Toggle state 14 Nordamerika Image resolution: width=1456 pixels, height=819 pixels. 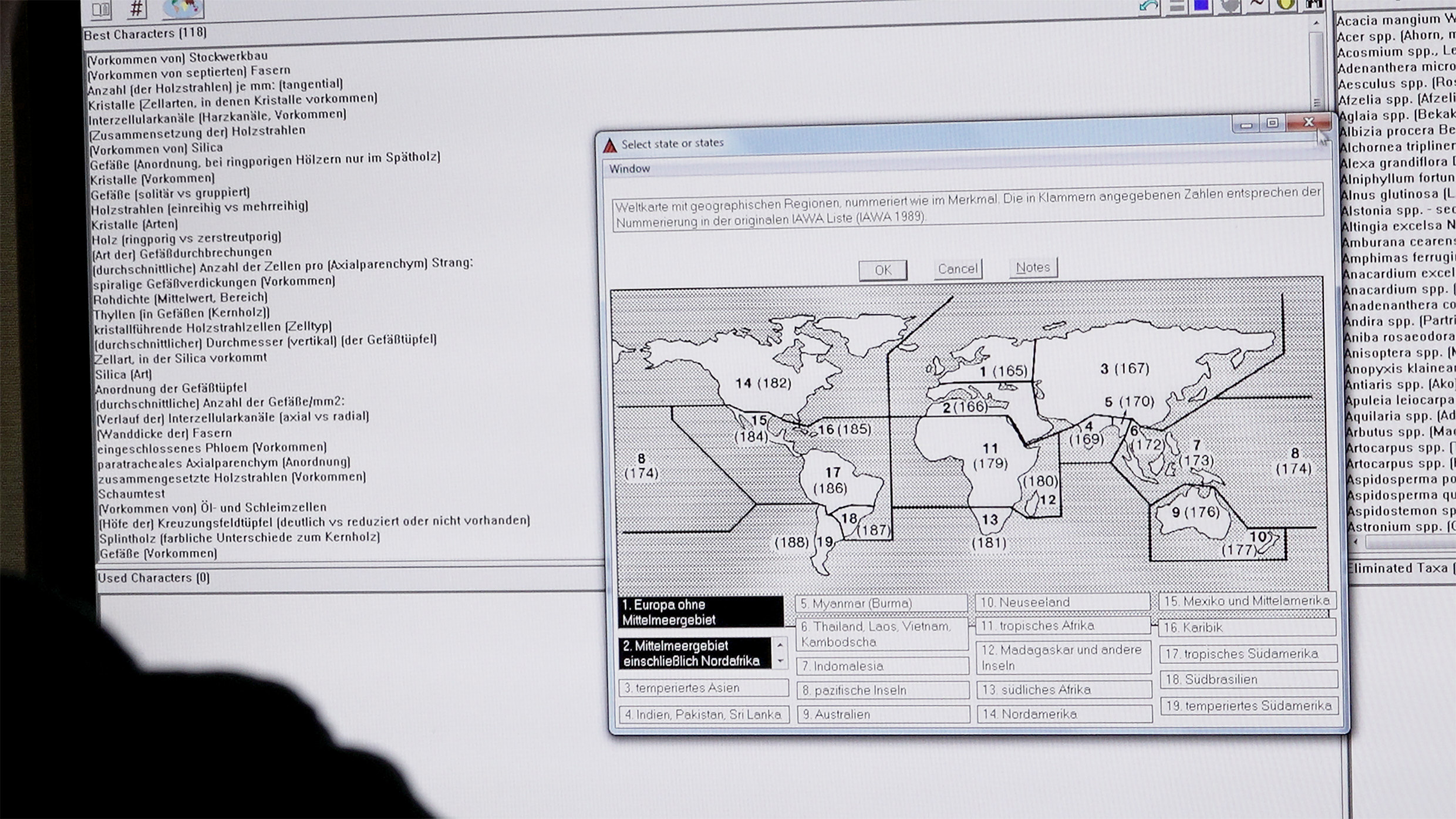1063,714
